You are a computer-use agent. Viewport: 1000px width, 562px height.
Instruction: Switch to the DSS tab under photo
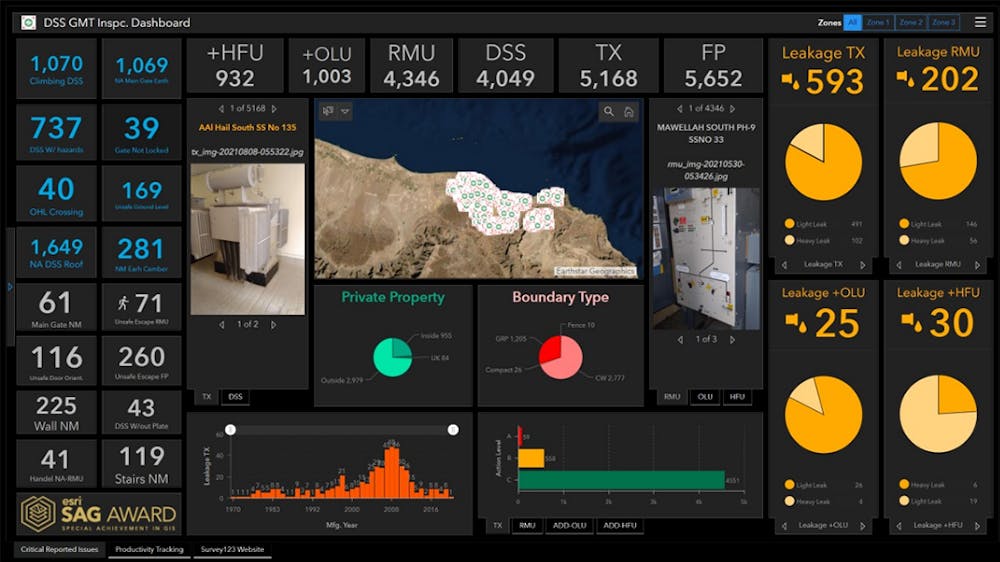pyautogui.click(x=235, y=397)
